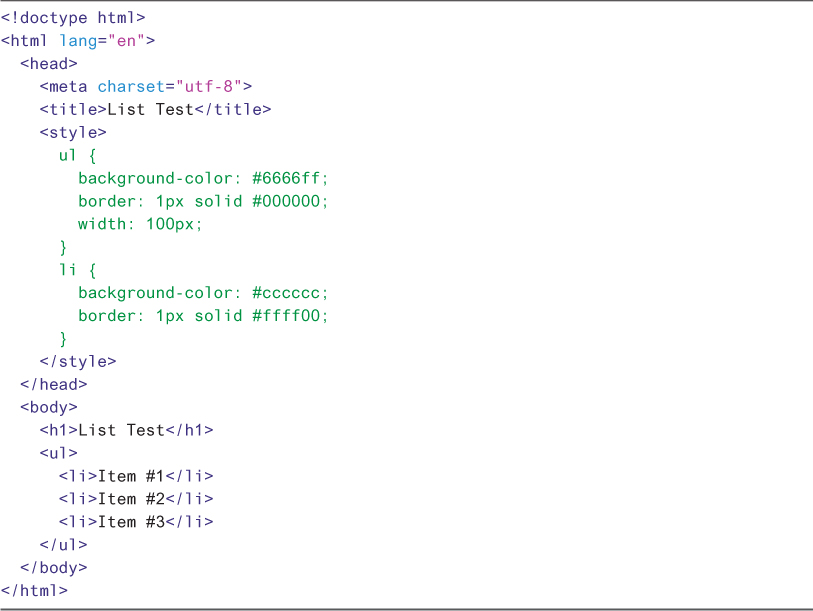Image resolution: width=813 pixels, height=611 pixels.
Task: Click the Item #2 list item line
Action: (136, 499)
